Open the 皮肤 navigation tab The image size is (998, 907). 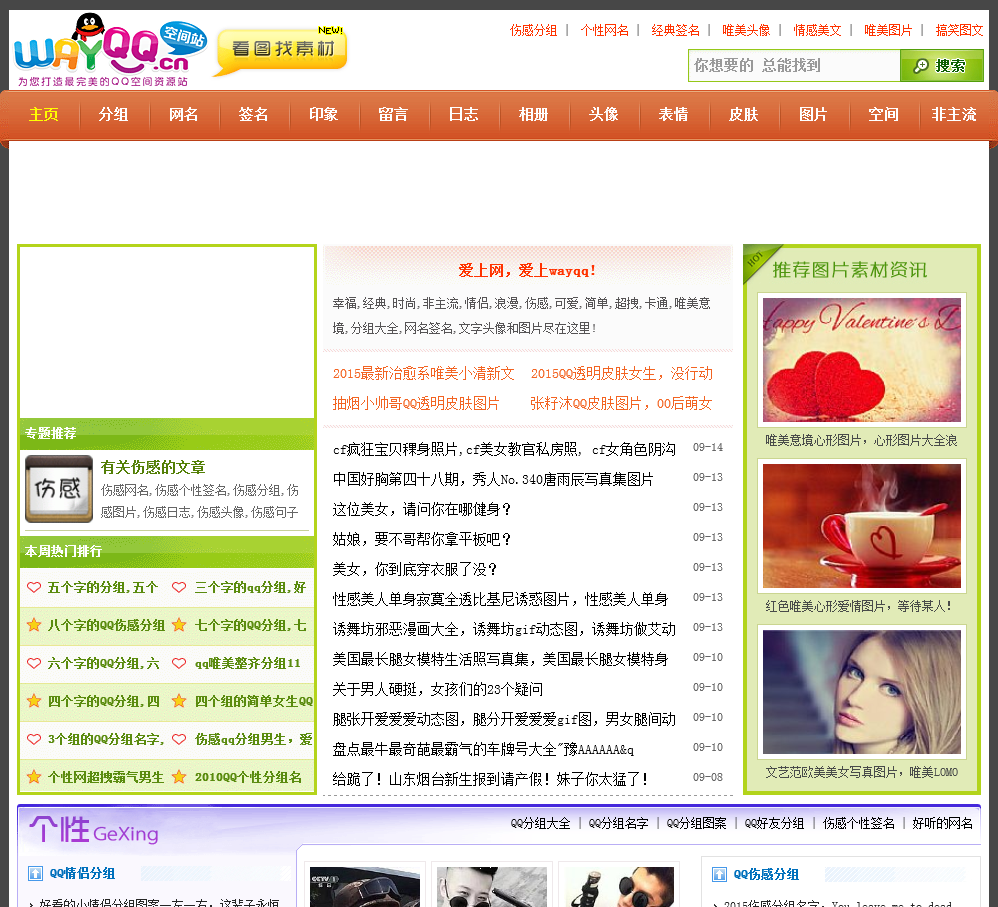pyautogui.click(x=743, y=115)
